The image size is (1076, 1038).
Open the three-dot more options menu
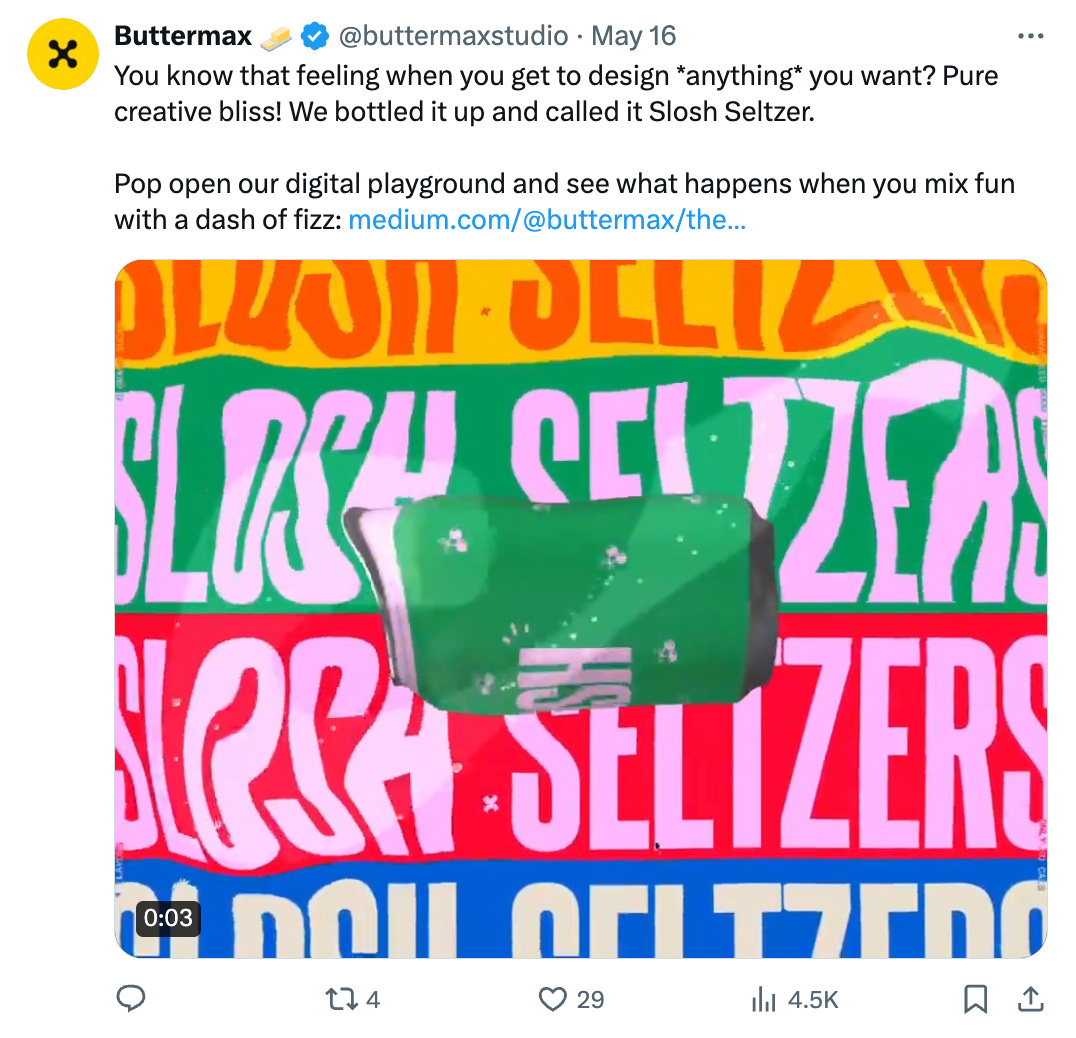[1031, 36]
